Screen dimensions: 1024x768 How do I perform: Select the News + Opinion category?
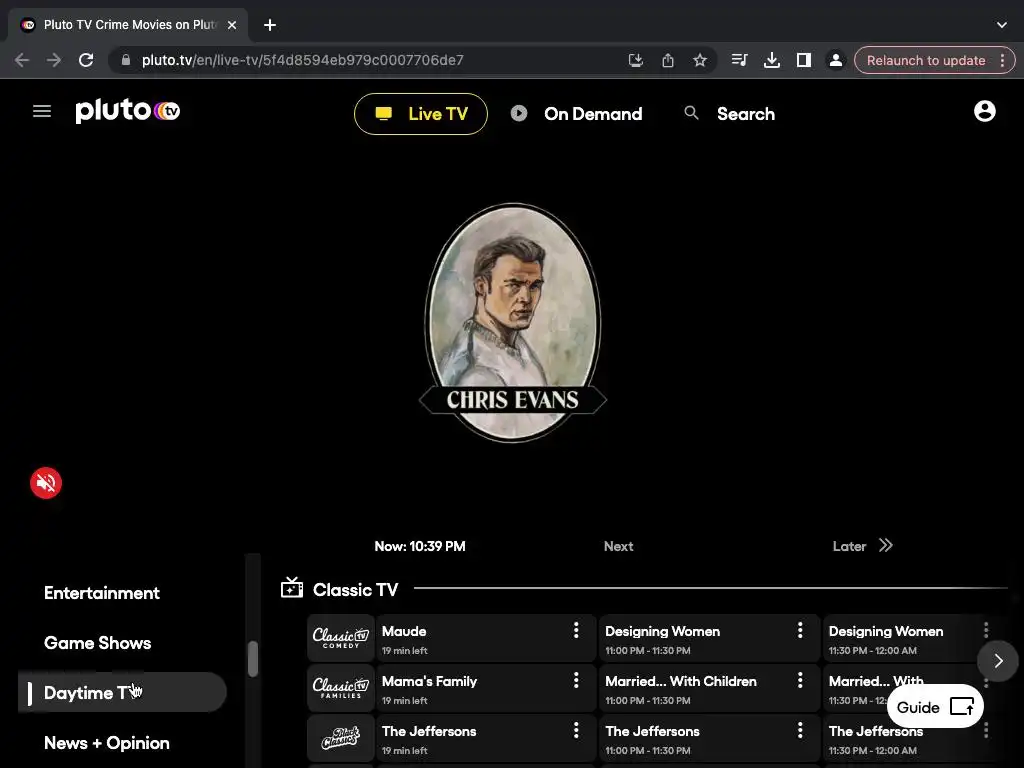tap(106, 743)
